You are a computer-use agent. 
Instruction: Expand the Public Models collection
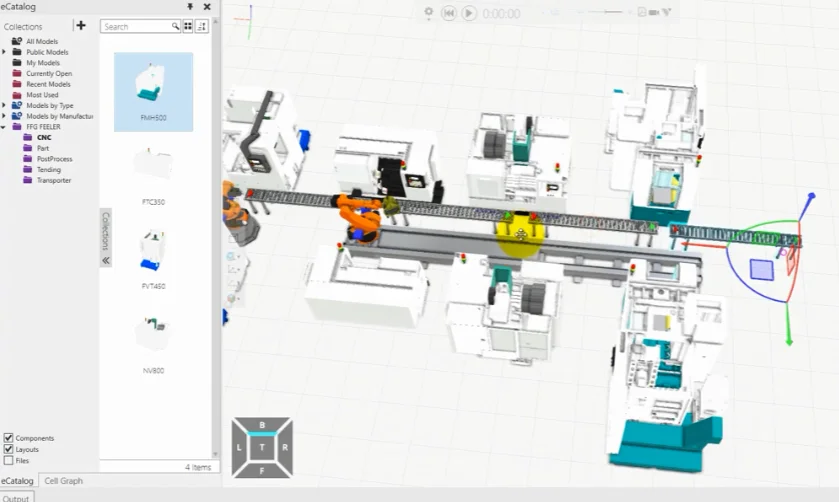4,52
